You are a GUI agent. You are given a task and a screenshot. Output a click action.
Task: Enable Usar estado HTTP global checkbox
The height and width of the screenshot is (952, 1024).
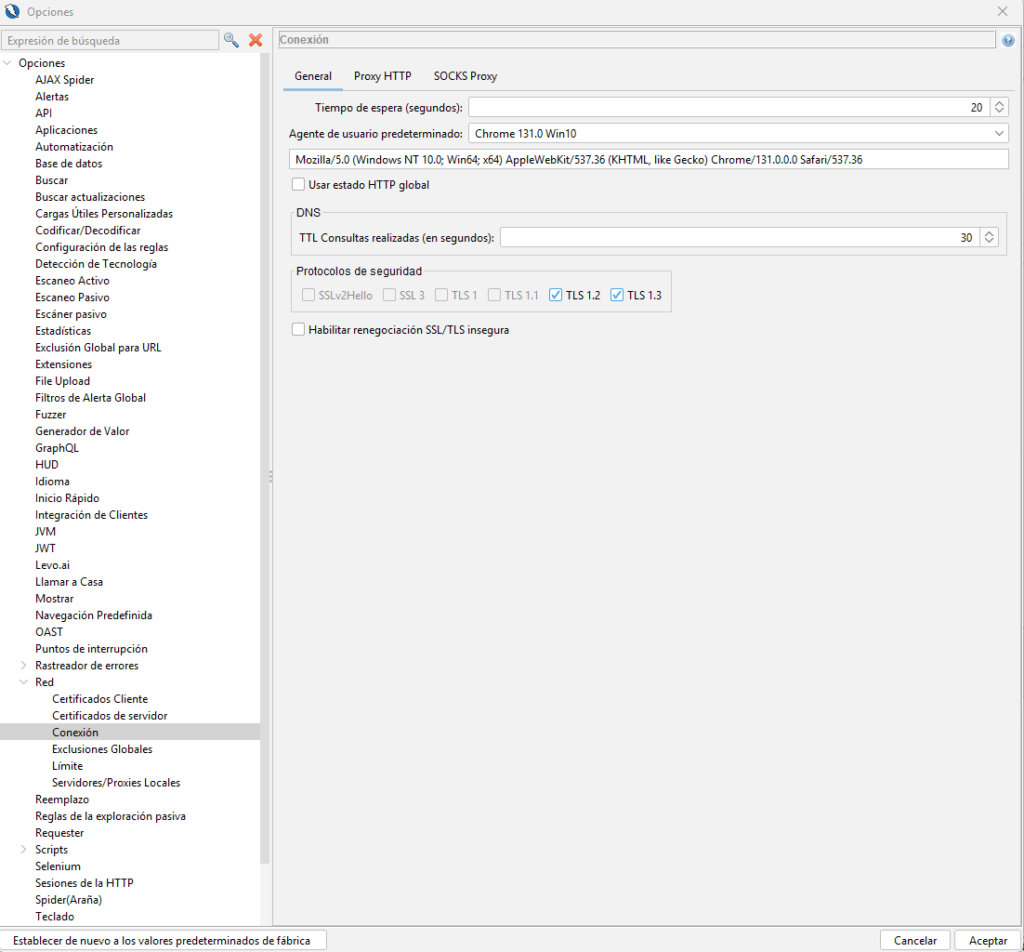pos(298,185)
